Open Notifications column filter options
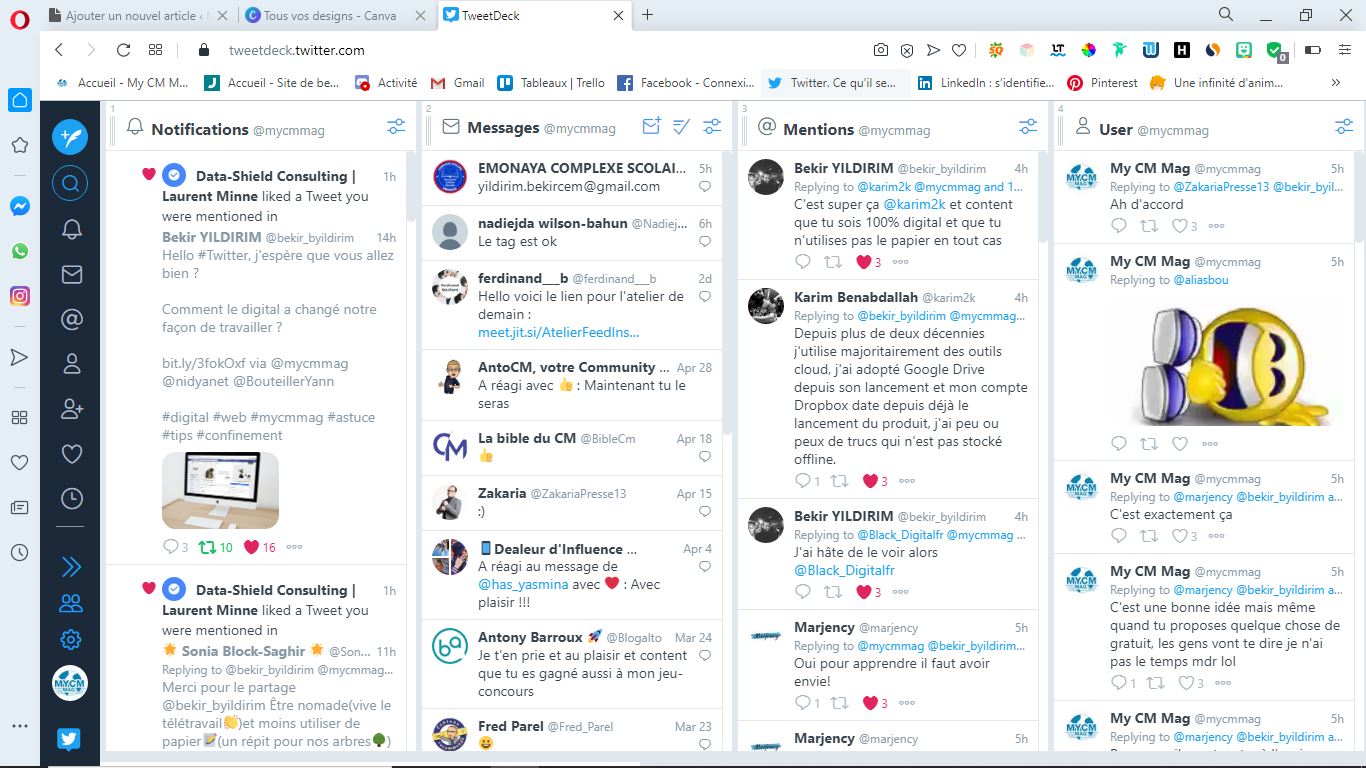 (x=396, y=127)
